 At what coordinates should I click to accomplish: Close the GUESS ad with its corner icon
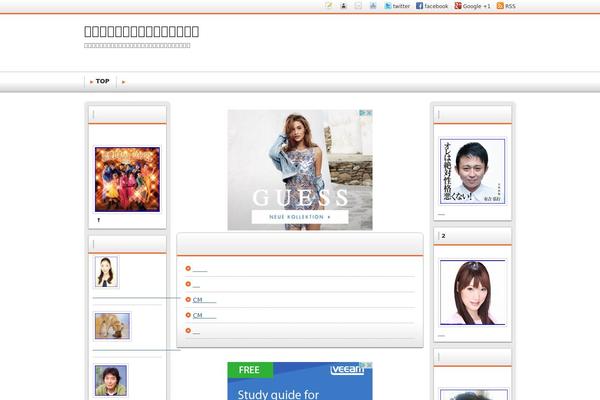click(x=369, y=113)
